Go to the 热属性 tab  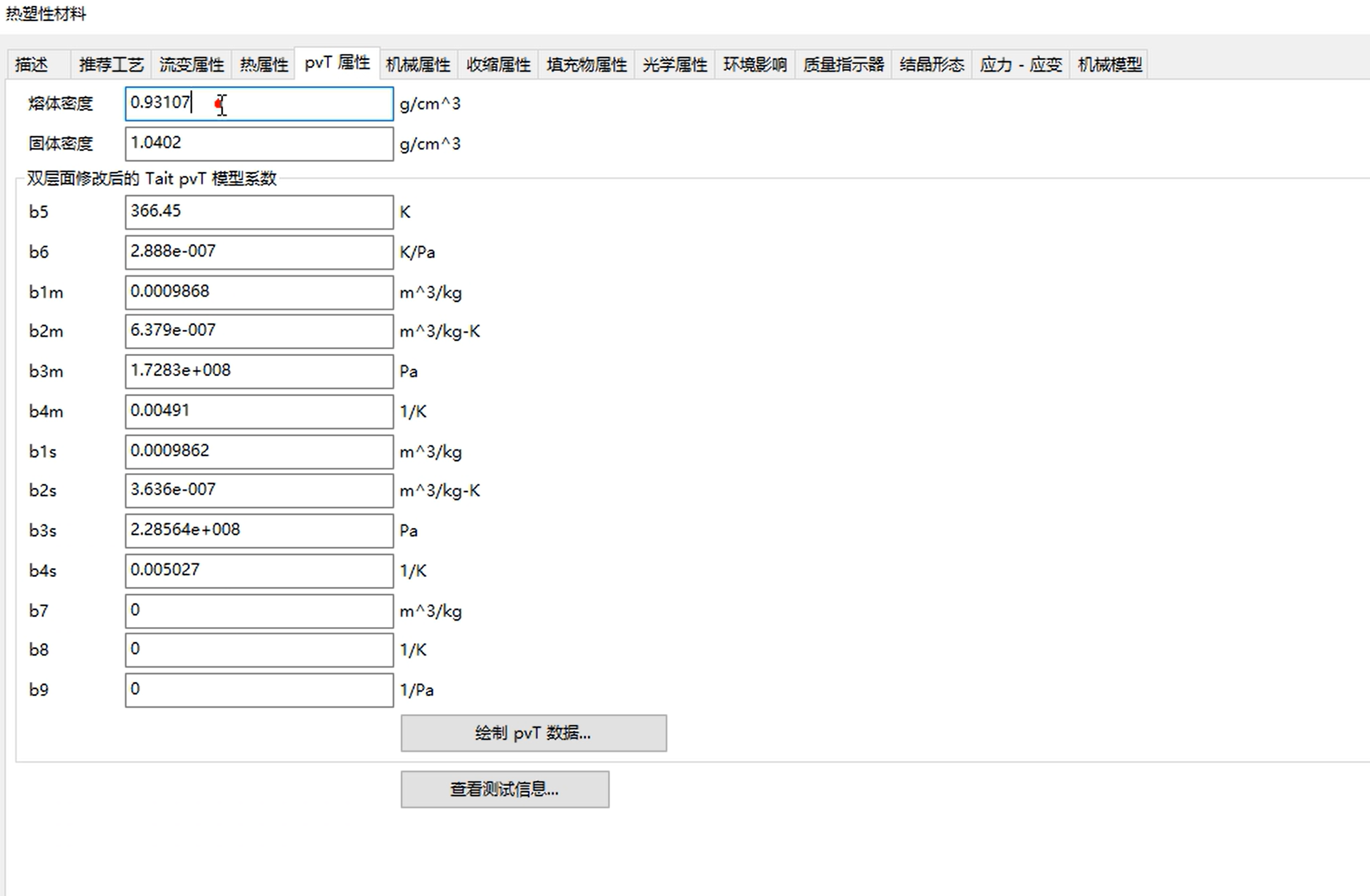[264, 65]
